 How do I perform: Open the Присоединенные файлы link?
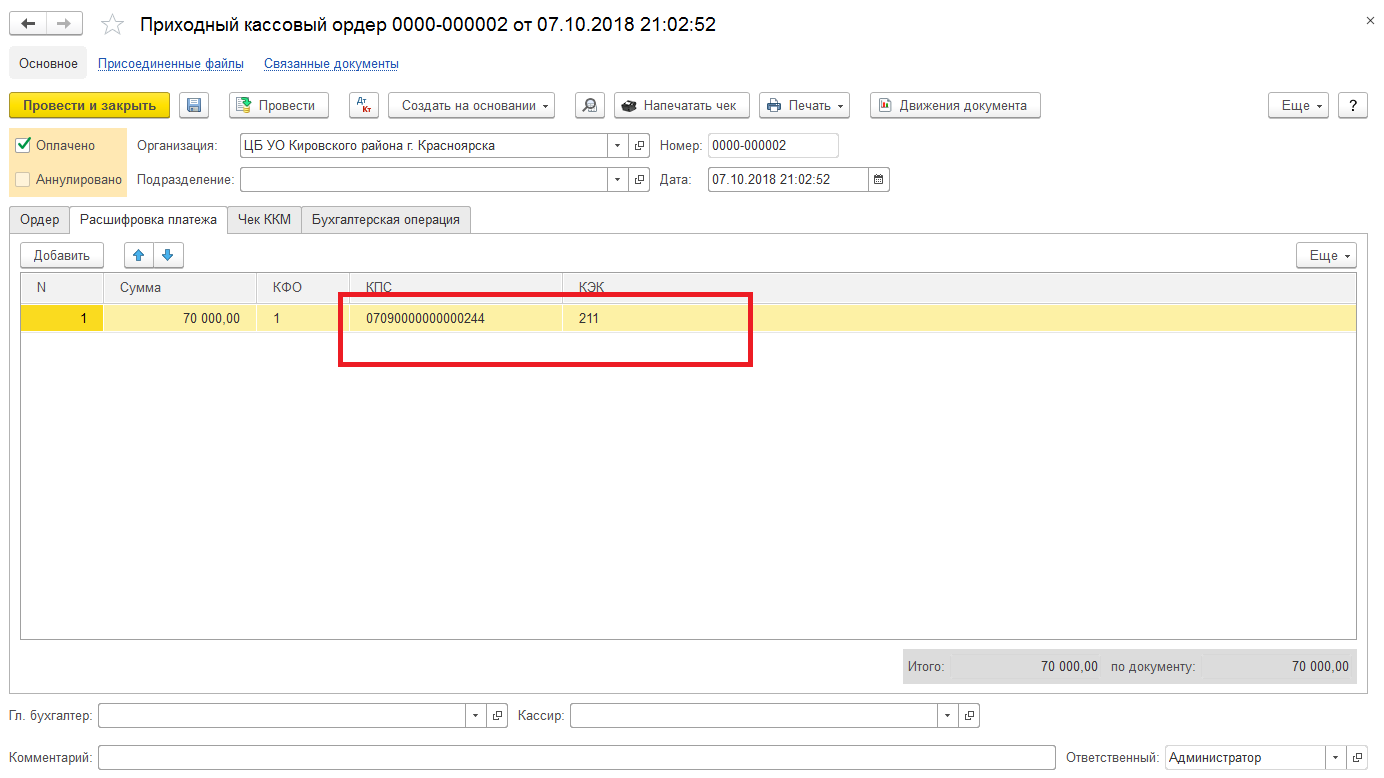[x=171, y=64]
